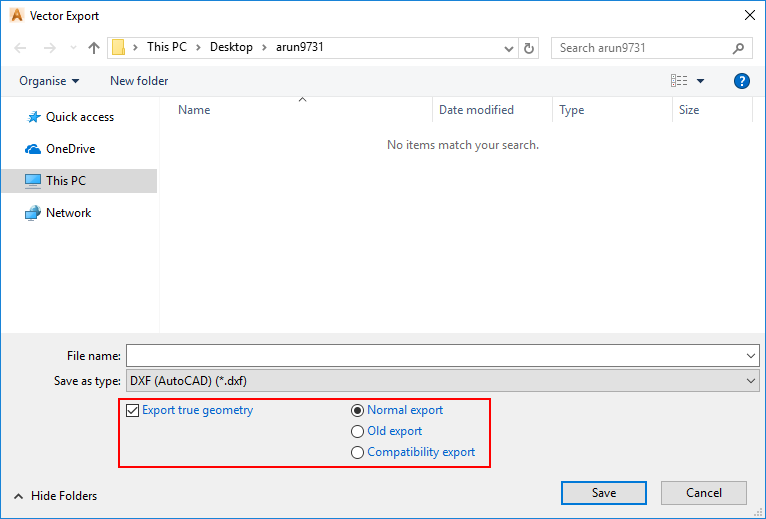The image size is (766, 519).
Task: Toggle Export true geometry checkbox
Action: pyautogui.click(x=133, y=410)
